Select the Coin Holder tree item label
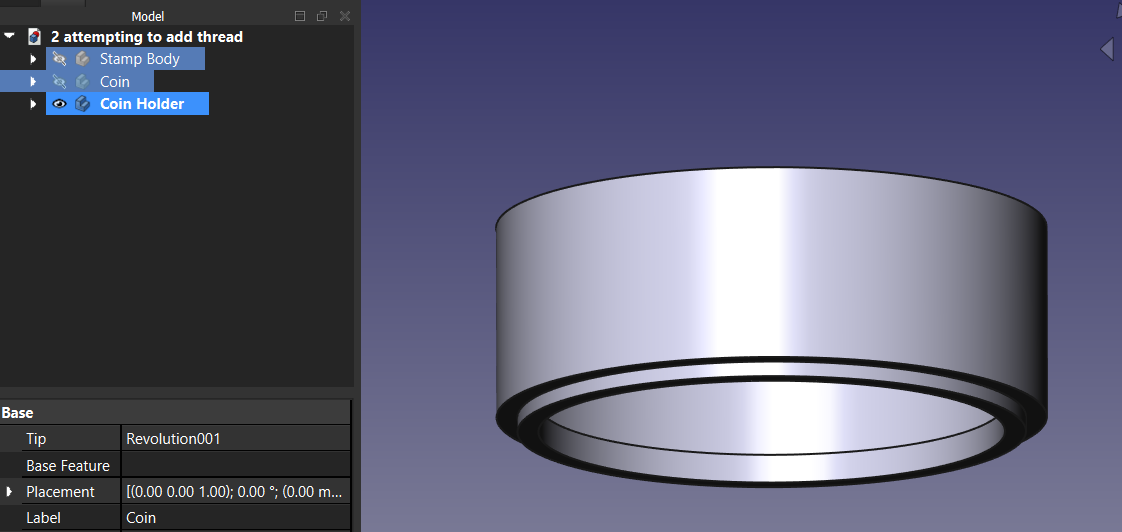The height and width of the screenshot is (532, 1122). [x=142, y=104]
